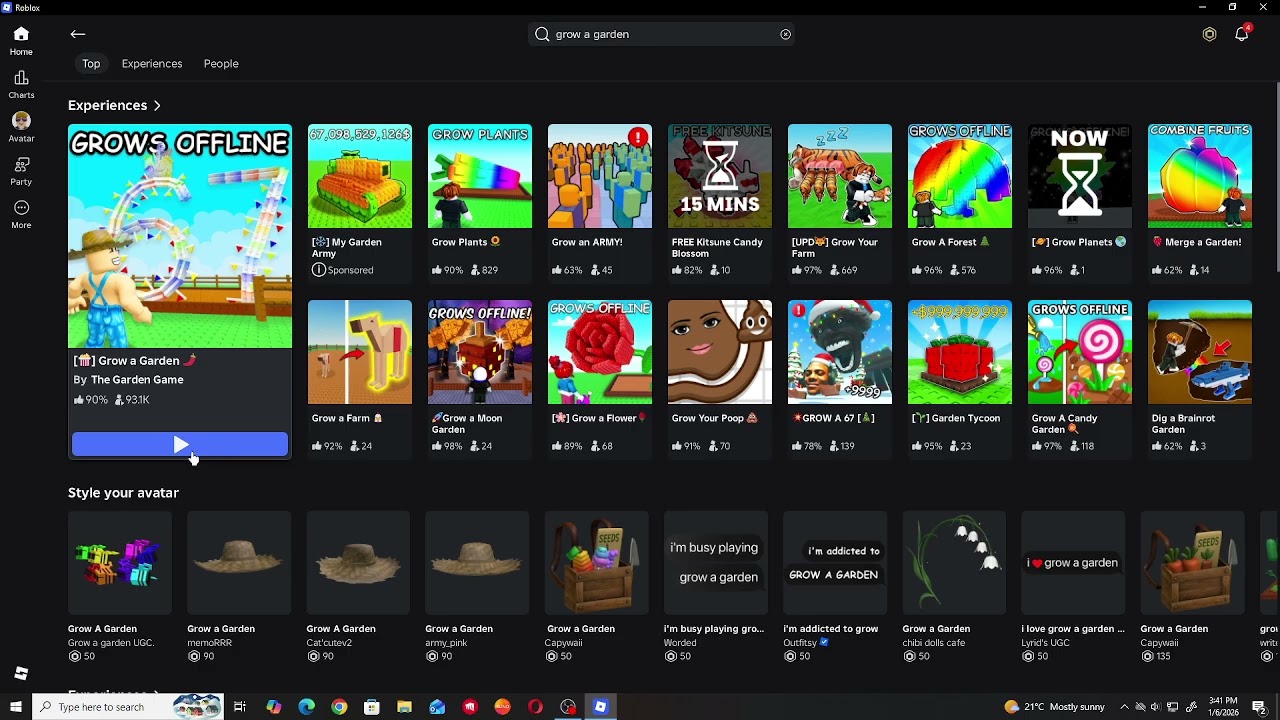The image size is (1280, 720).
Task: Open Task View on the taskbar
Action: [x=240, y=707]
